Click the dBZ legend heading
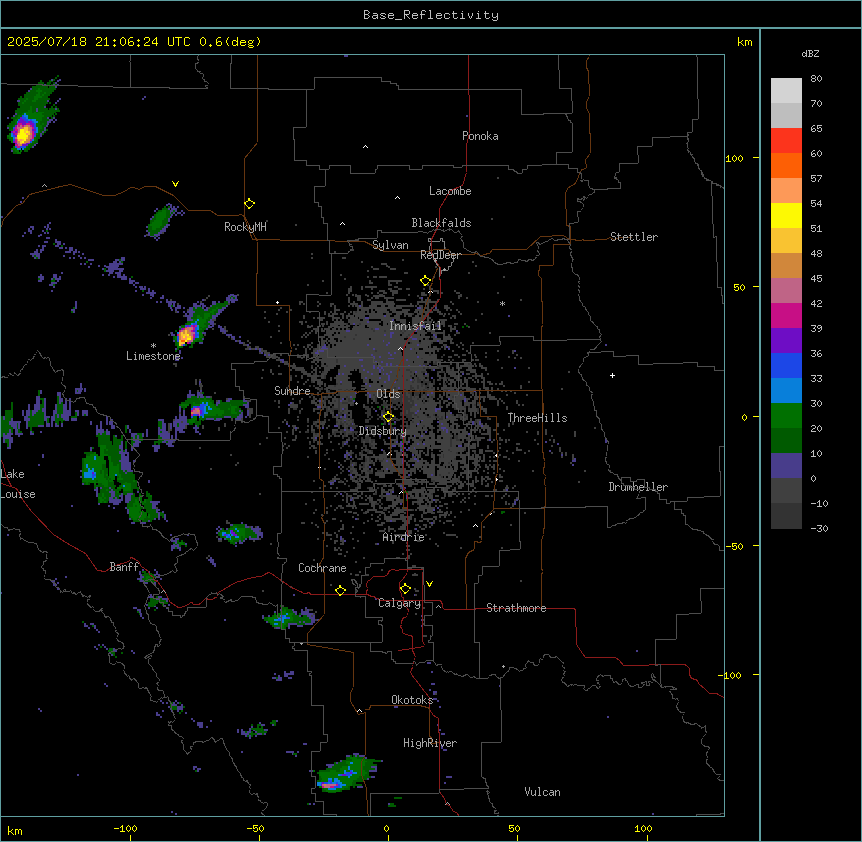 (x=810, y=53)
